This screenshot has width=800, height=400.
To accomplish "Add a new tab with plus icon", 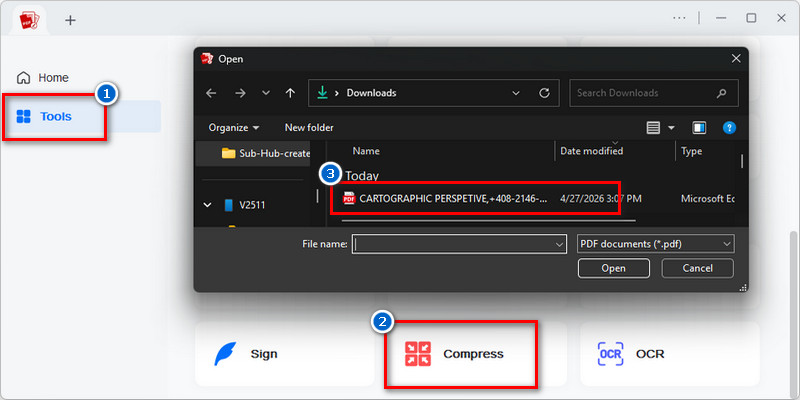I will point(70,20).
